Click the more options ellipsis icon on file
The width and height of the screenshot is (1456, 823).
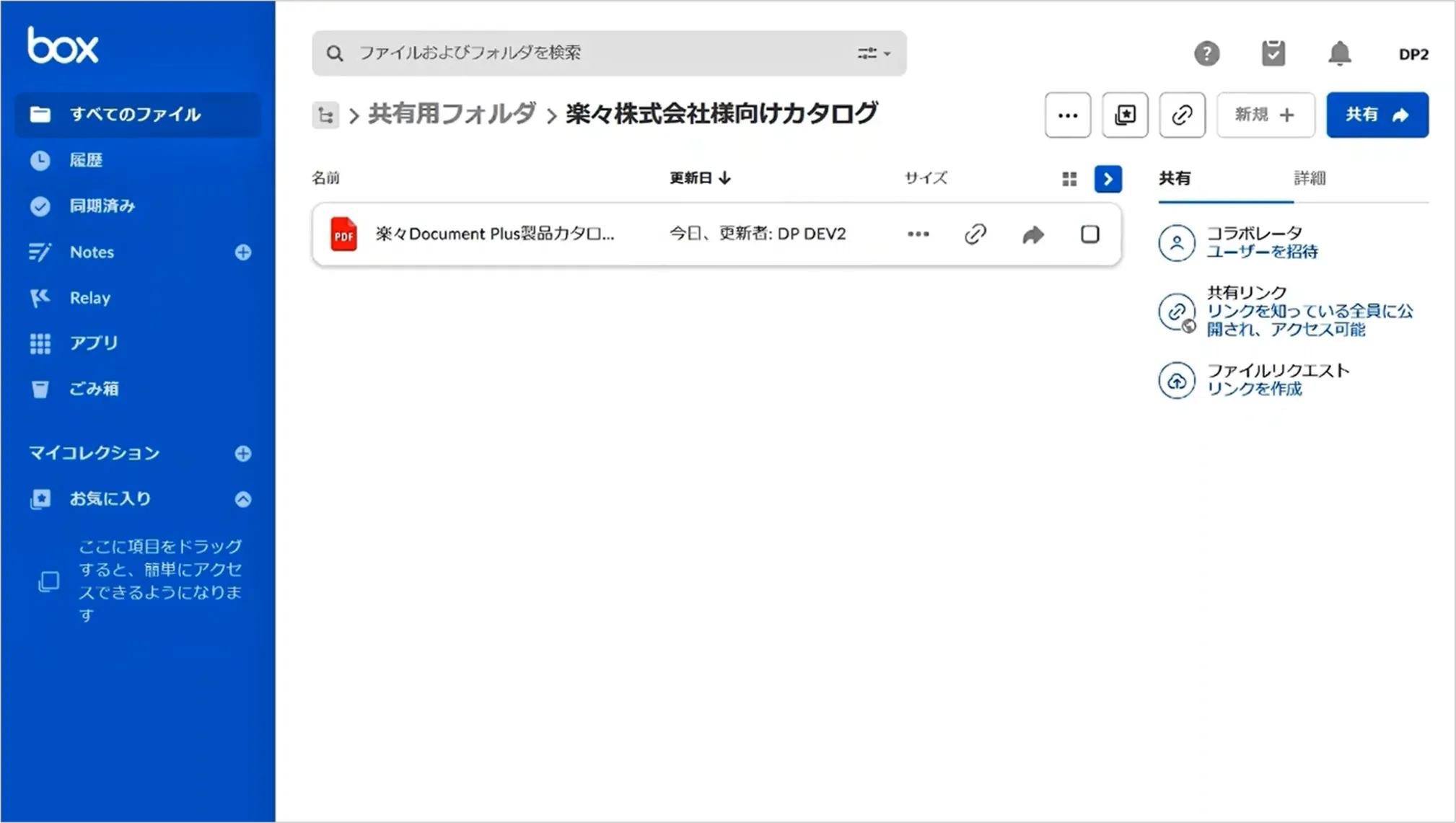tap(917, 234)
